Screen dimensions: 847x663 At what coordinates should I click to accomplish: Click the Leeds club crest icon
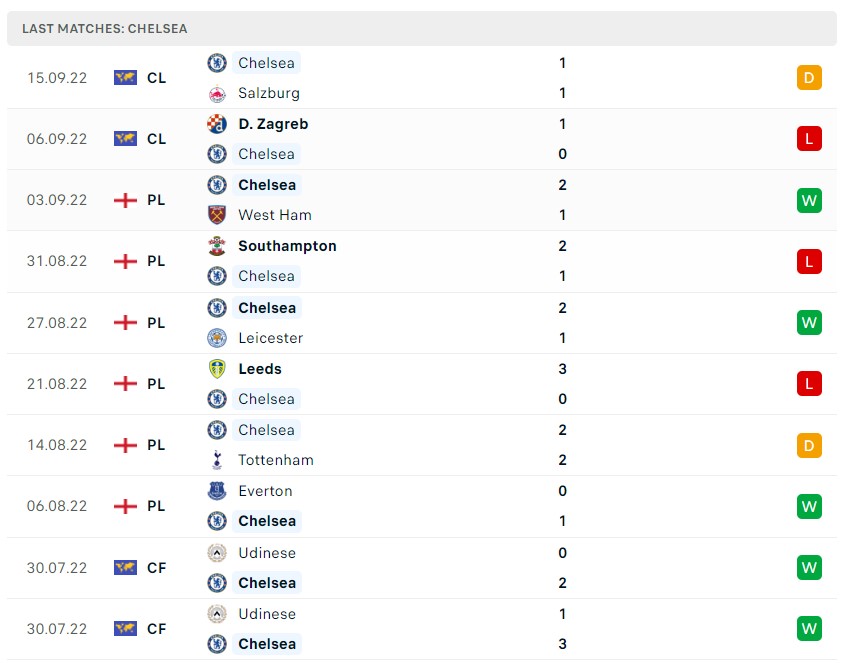tap(217, 369)
